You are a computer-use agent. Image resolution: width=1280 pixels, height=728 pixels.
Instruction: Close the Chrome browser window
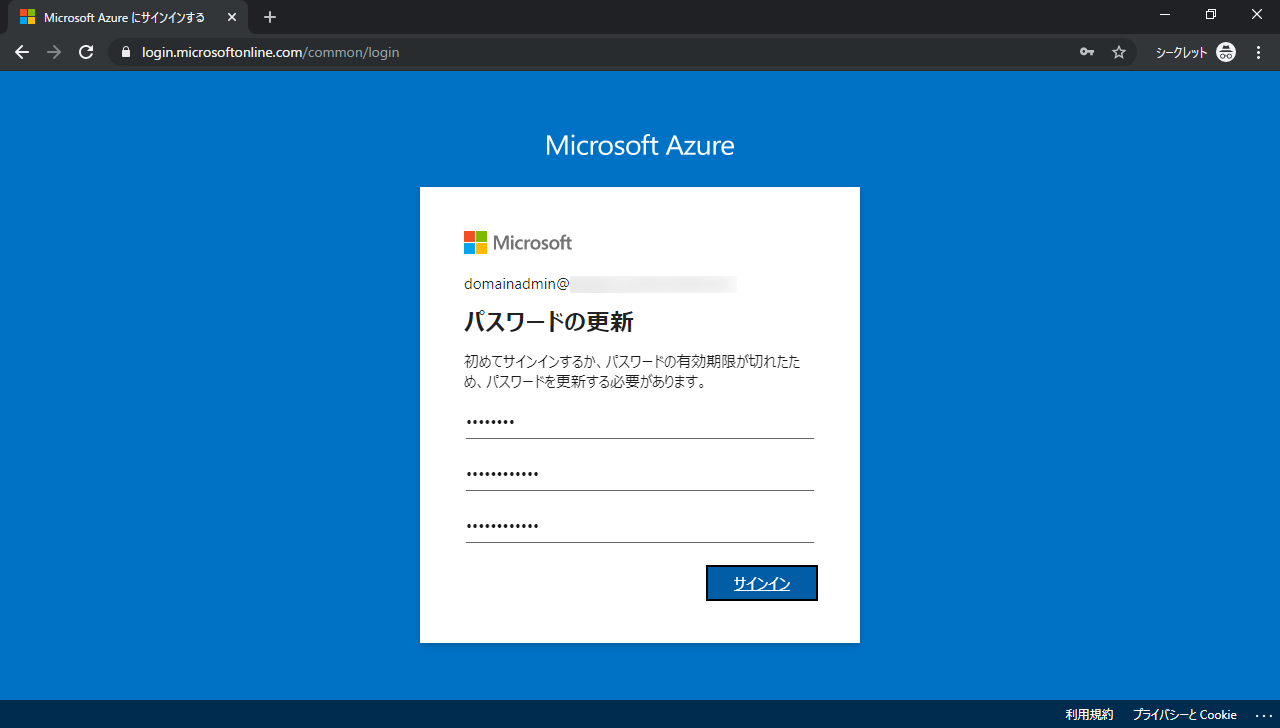tap(1257, 14)
